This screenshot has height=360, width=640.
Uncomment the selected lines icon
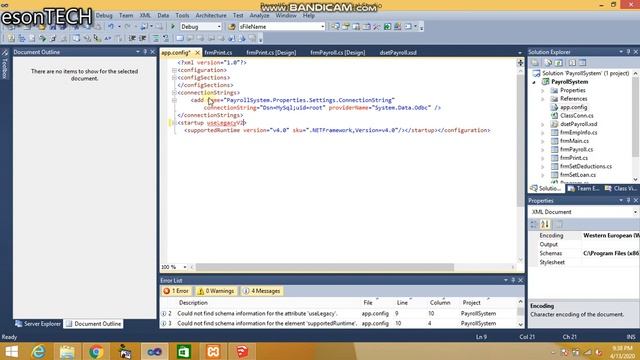tap(165, 38)
